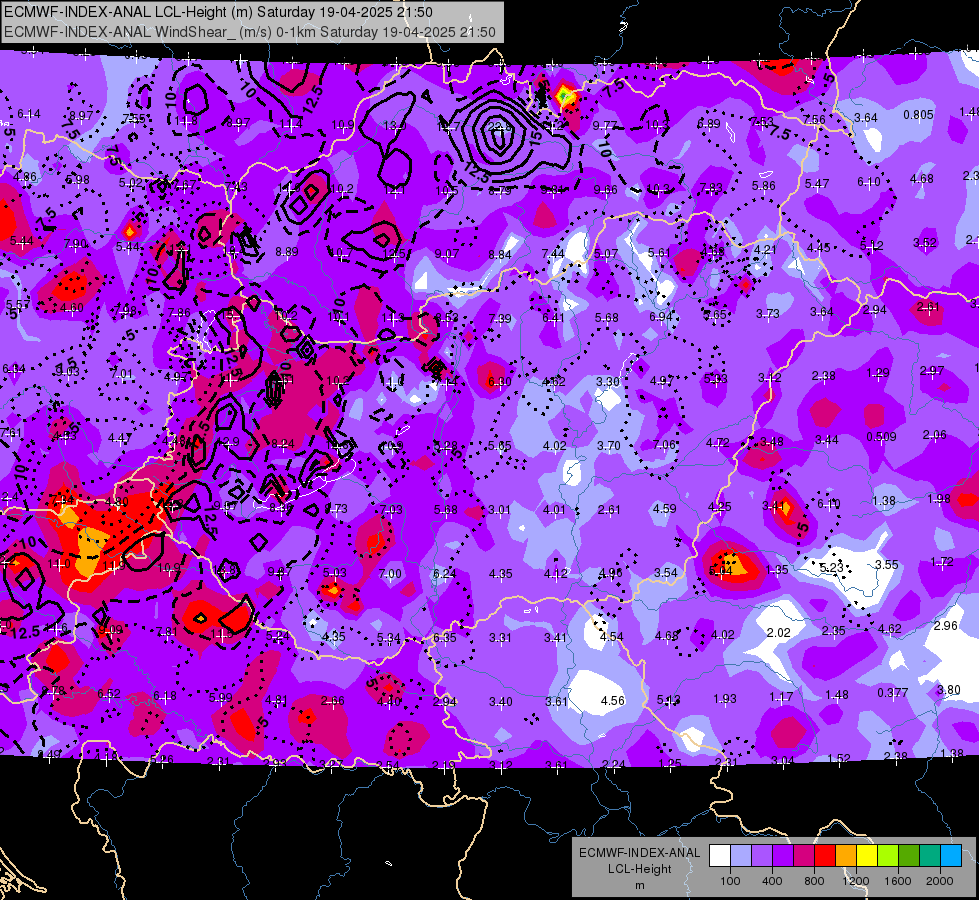Click the grid value 3.80
This screenshot has height=900, width=979.
click(x=948, y=690)
